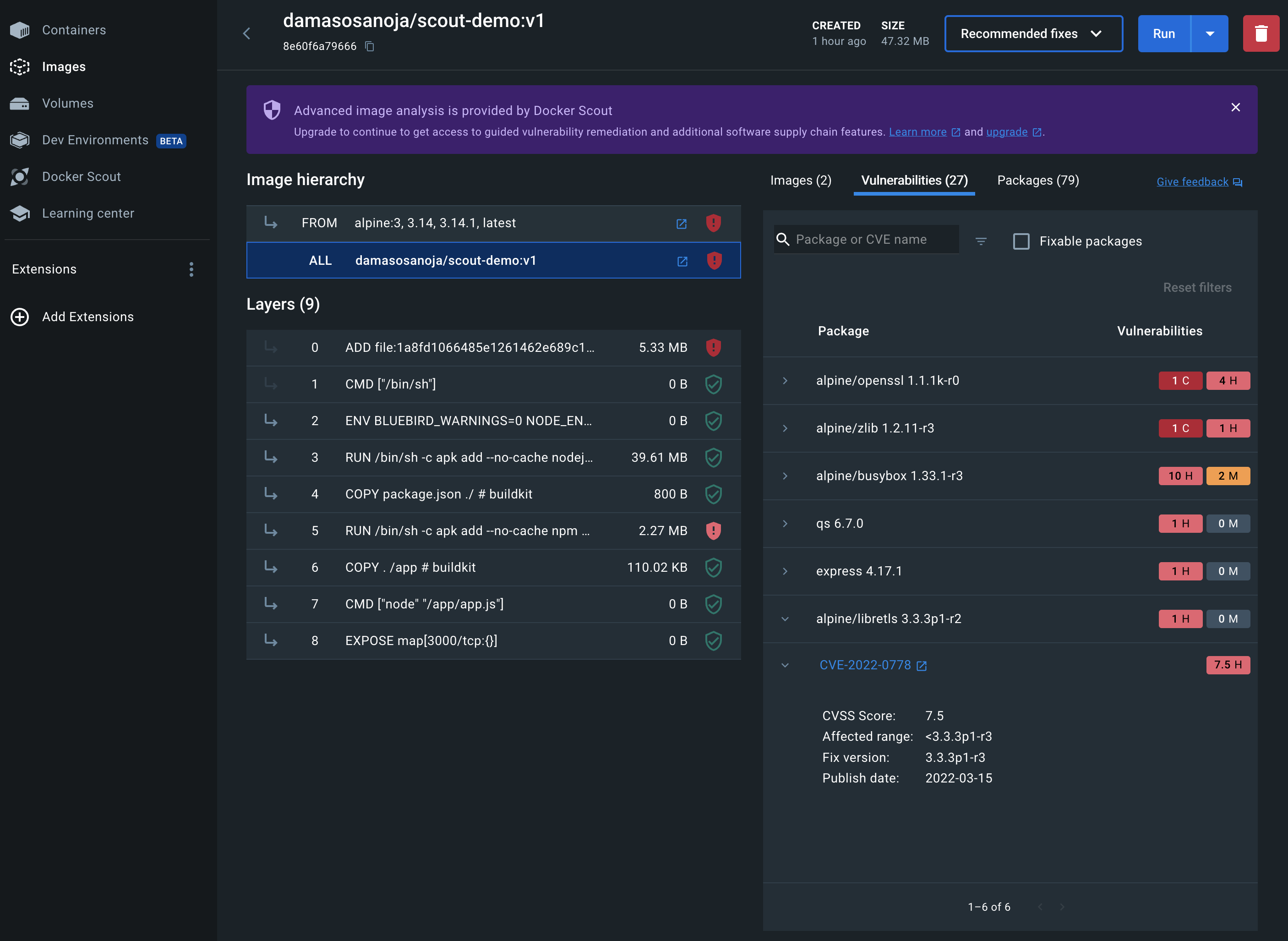Switch to the Packages (79) tab
The image size is (1288, 941).
1037,181
